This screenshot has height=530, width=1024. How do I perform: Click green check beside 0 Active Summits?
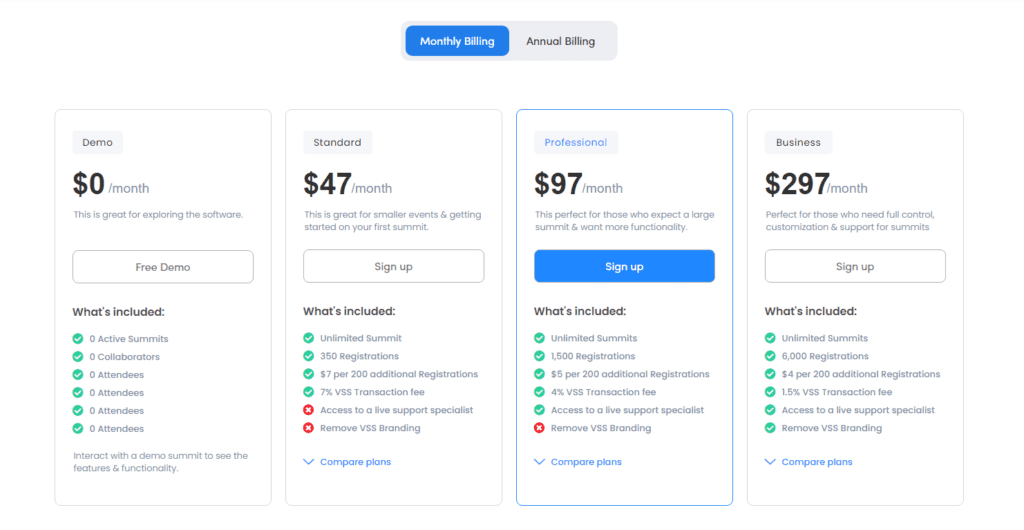pyautogui.click(x=78, y=338)
